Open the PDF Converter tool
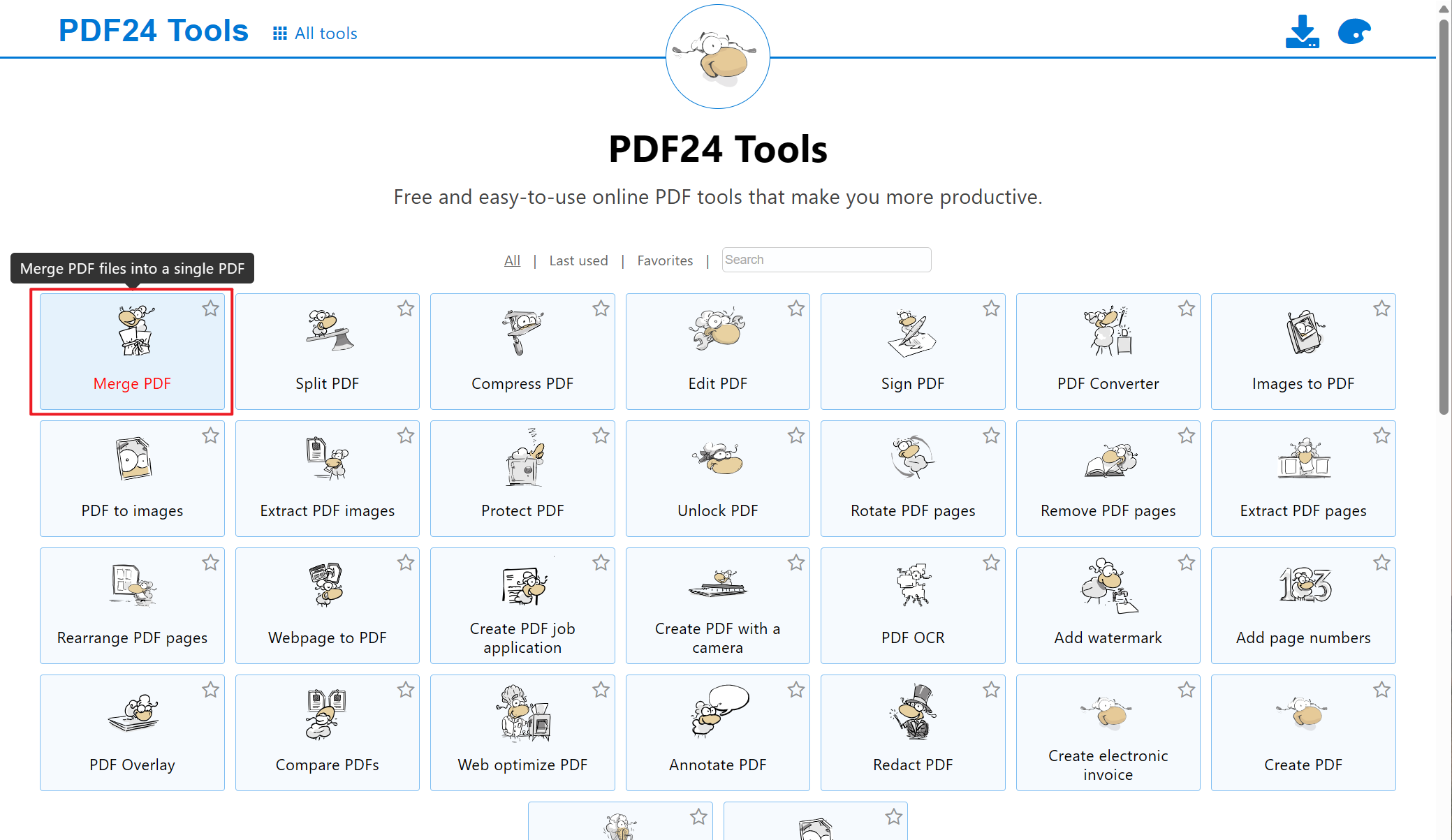Screen dimensions: 1452x840 [1108, 351]
